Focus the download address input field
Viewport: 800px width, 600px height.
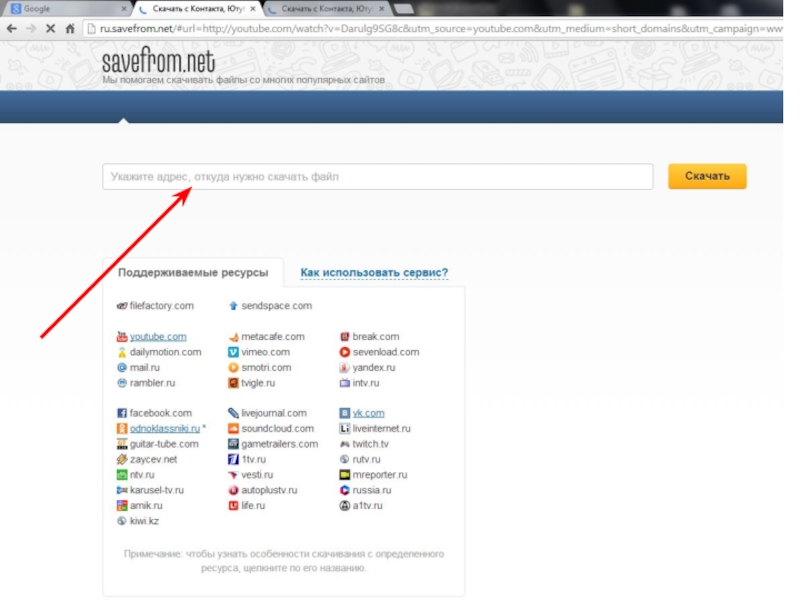[378, 177]
